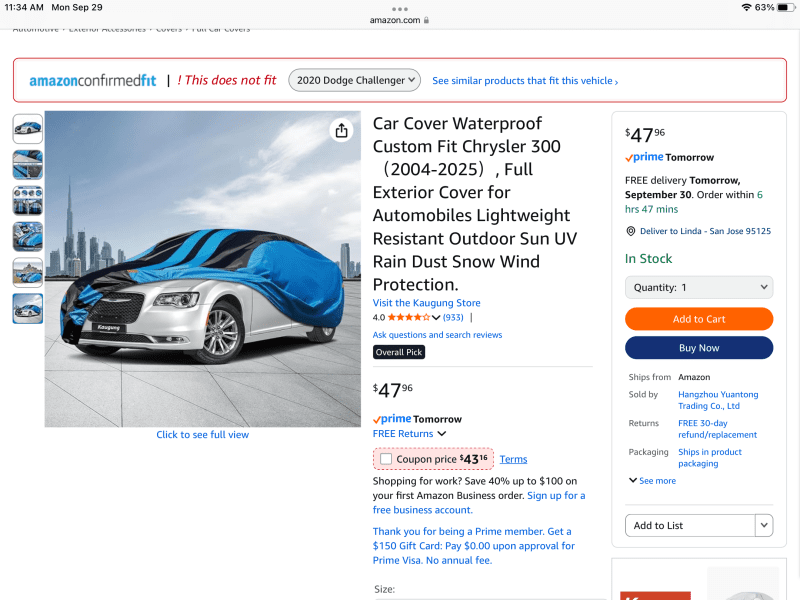Screen dimensions: 800x600
Task: Open coupon Terms link
Action: click(513, 459)
